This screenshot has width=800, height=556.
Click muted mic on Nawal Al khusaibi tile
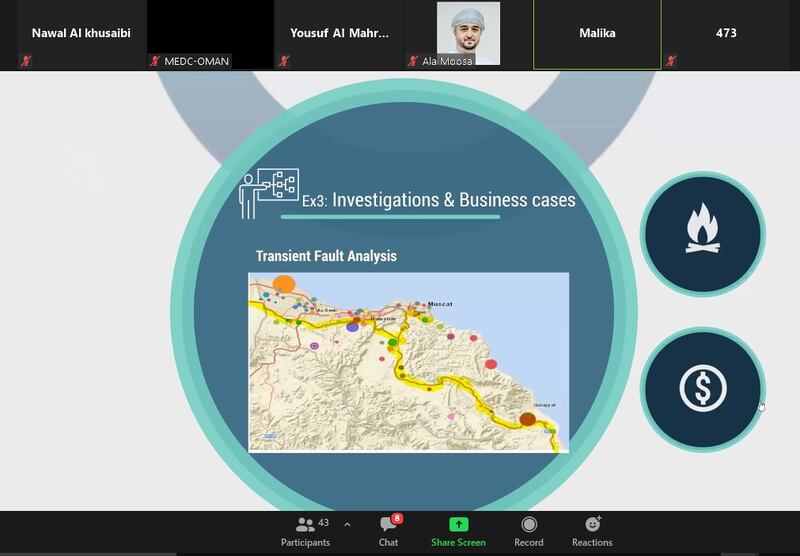point(26,61)
